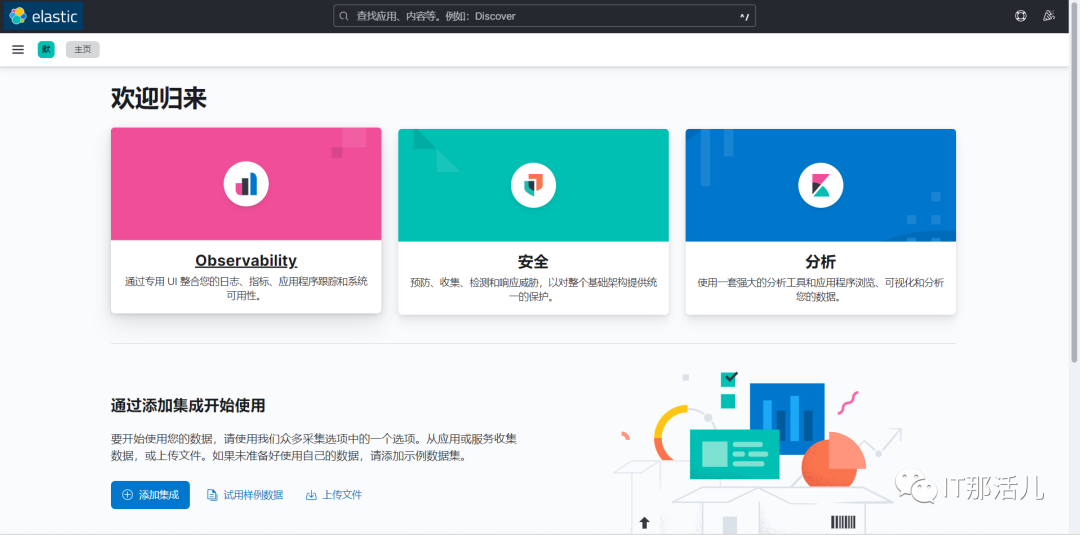Focus the global search field
This screenshot has height=535, width=1080.
pos(544,16)
